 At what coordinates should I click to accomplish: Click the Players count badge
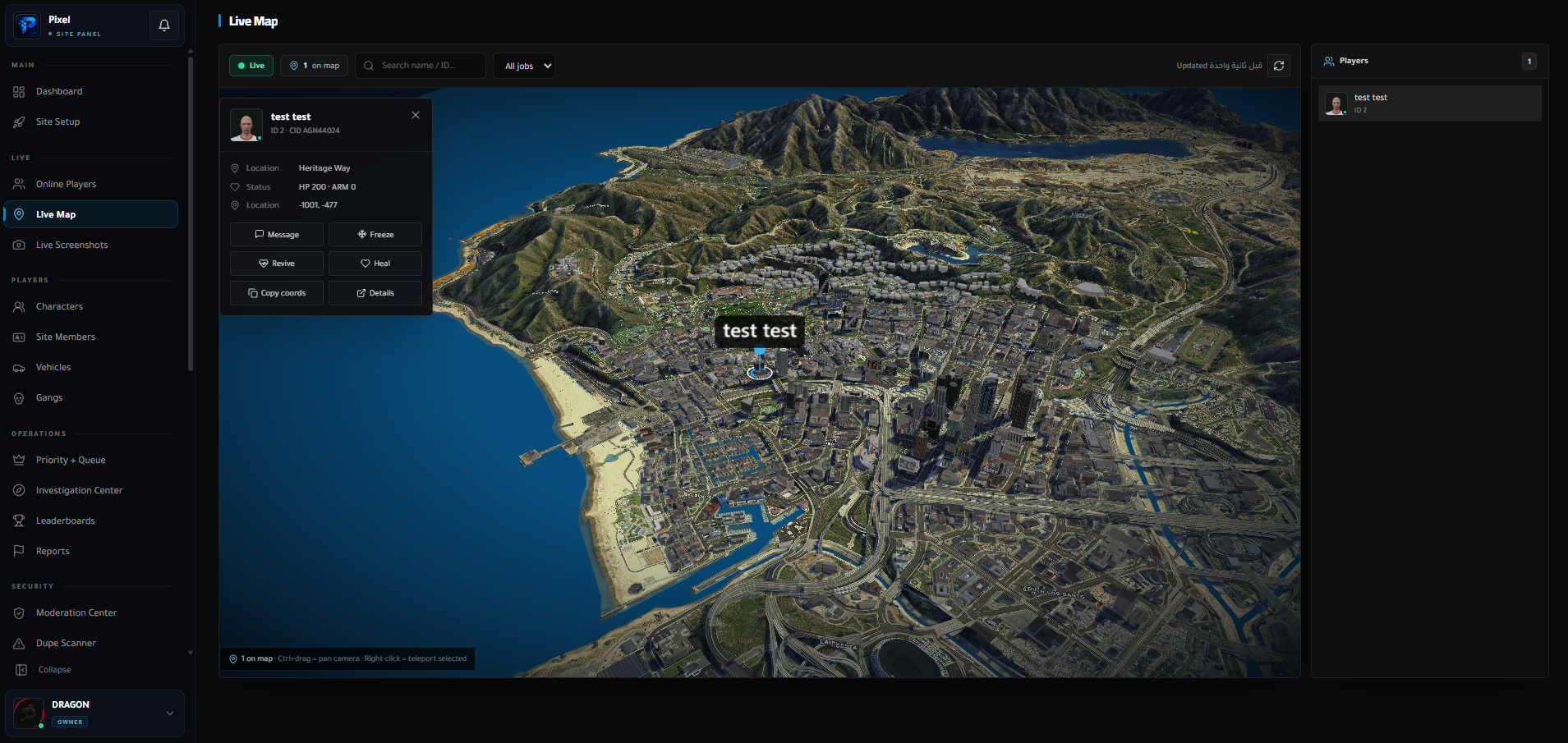[1529, 62]
